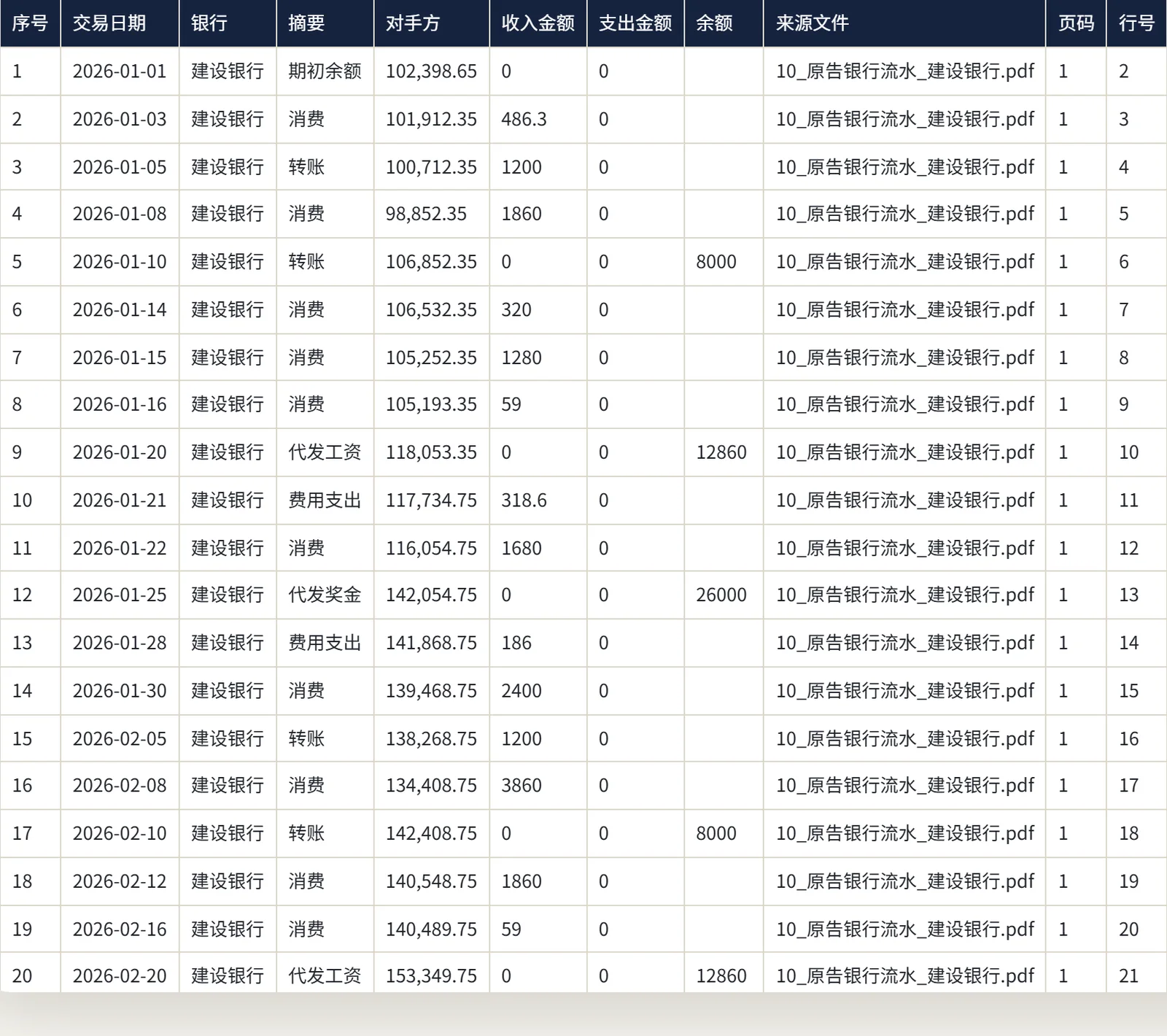Click 费用支出 in the 2026-01-21 row
Screen dimensions: 1167x1036
tap(325, 500)
